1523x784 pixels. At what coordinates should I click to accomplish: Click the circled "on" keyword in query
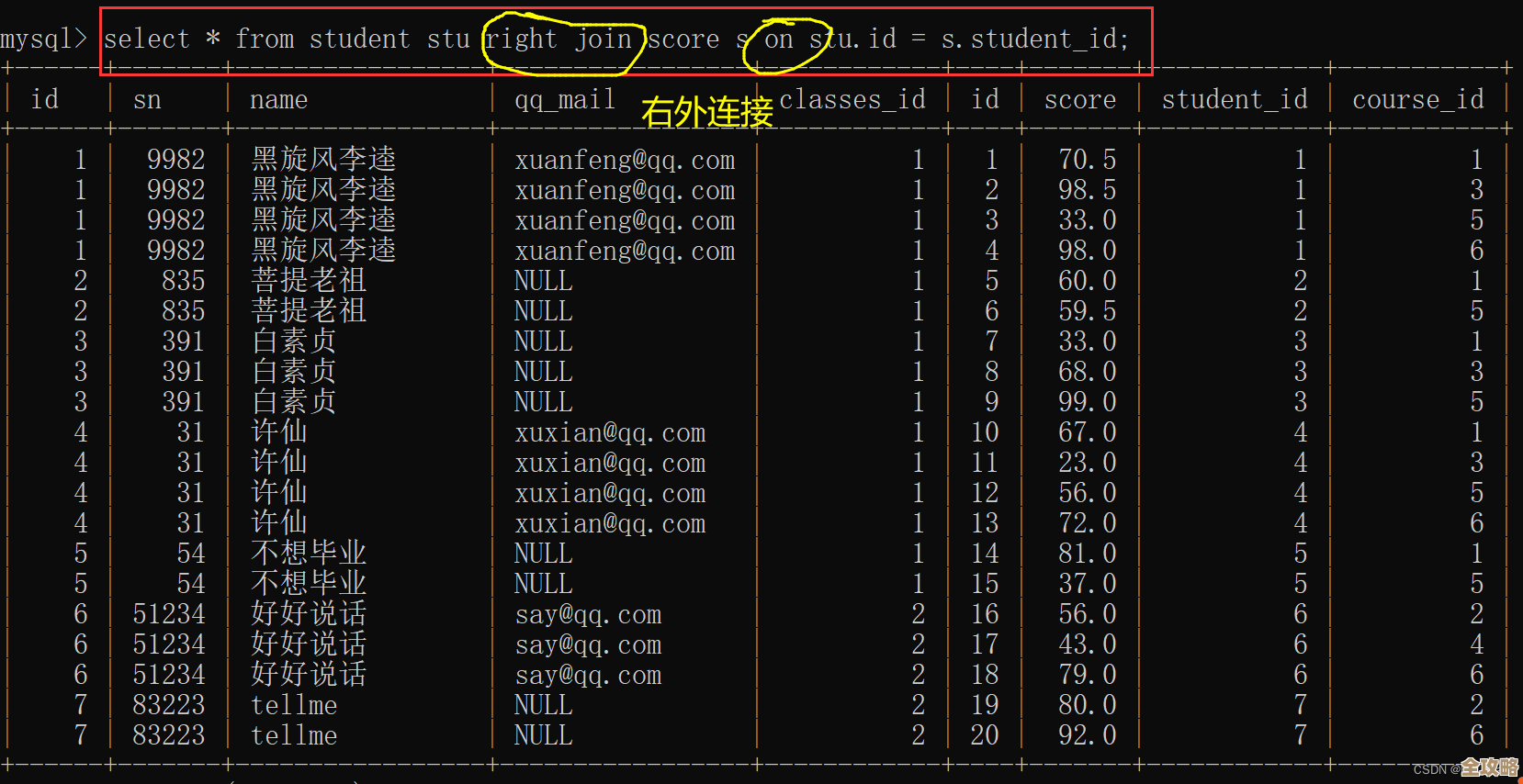tap(778, 39)
